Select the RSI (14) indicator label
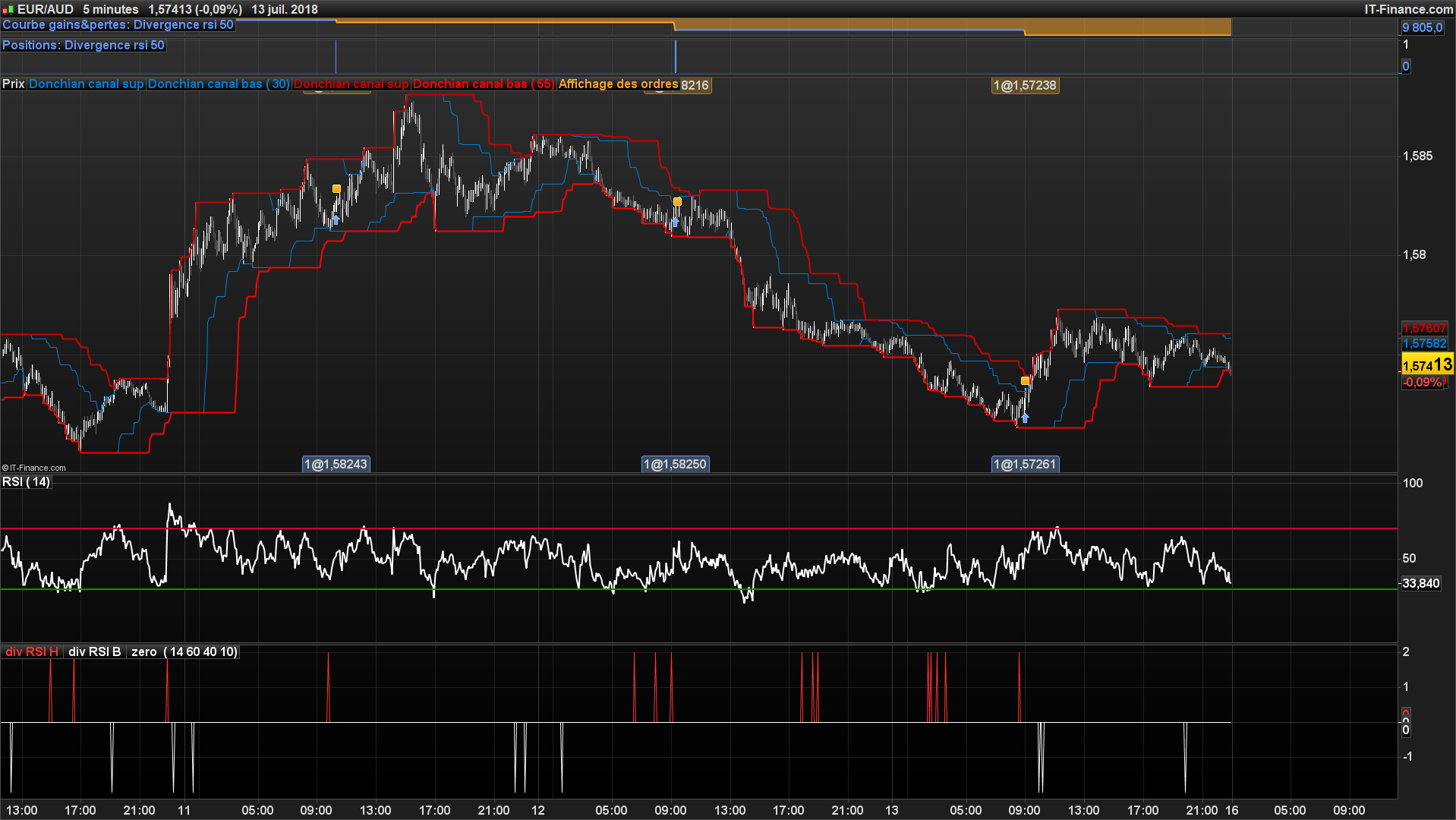The width and height of the screenshot is (1456, 820). click(27, 482)
